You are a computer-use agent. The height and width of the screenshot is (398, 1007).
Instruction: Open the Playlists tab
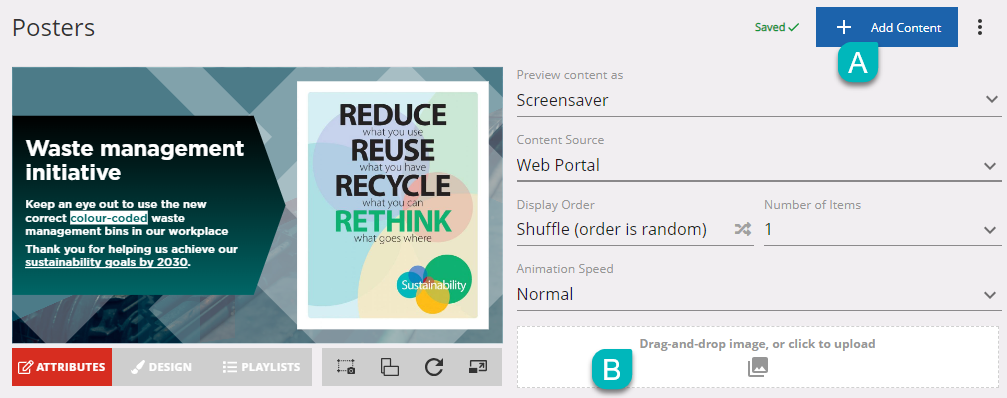261,367
